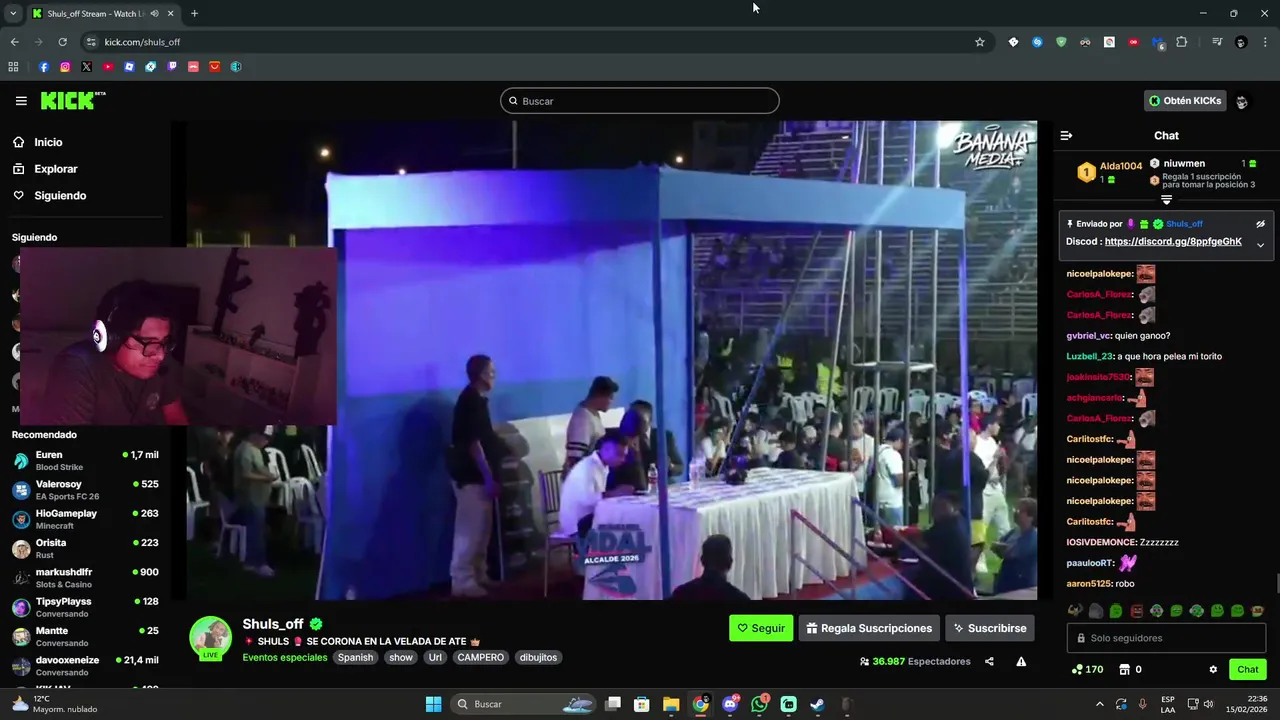This screenshot has width=1280, height=720.
Task: Open the Kick profile avatar menu
Action: (x=1242, y=101)
